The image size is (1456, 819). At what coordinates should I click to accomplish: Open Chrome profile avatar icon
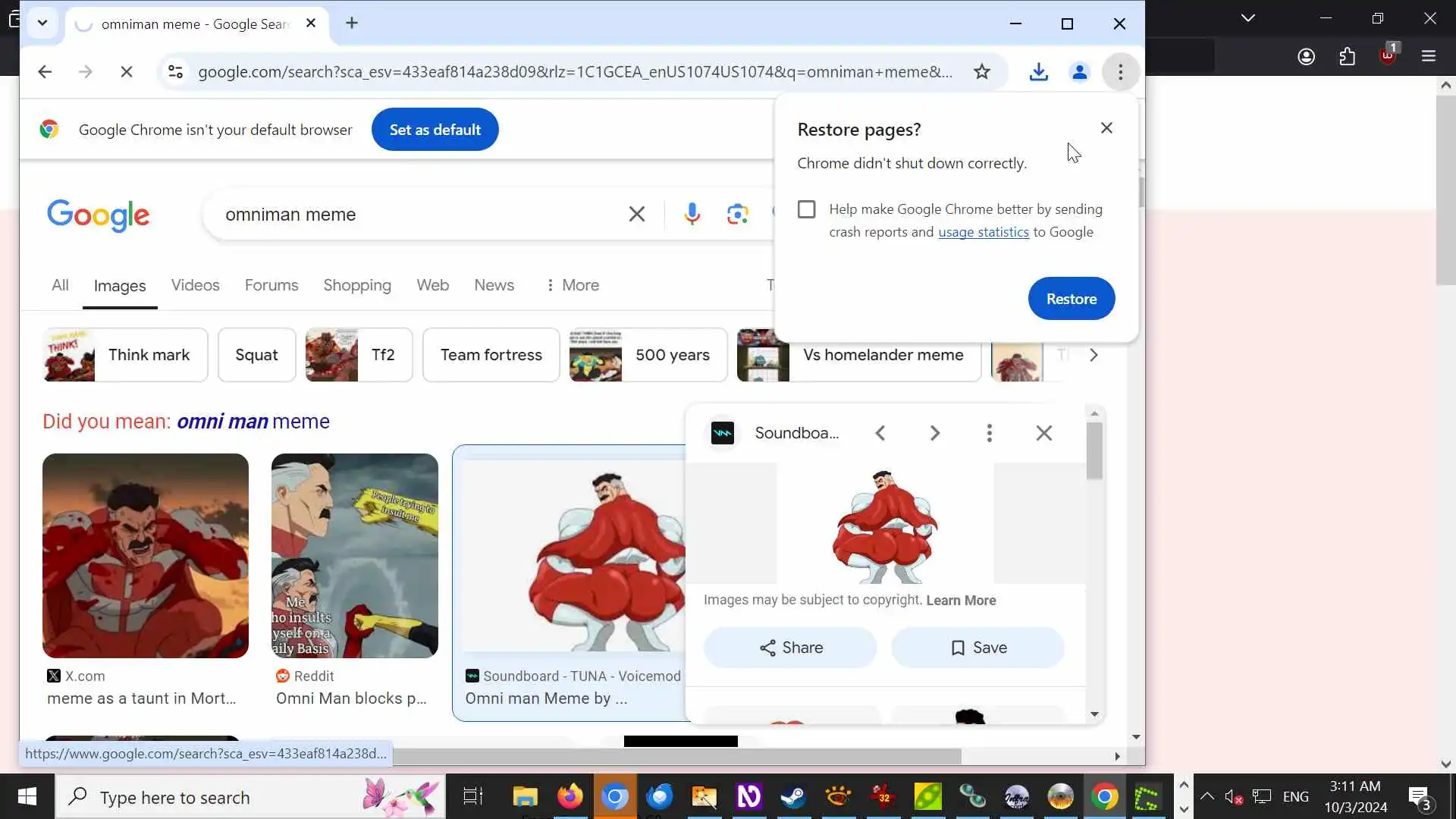[1079, 72]
